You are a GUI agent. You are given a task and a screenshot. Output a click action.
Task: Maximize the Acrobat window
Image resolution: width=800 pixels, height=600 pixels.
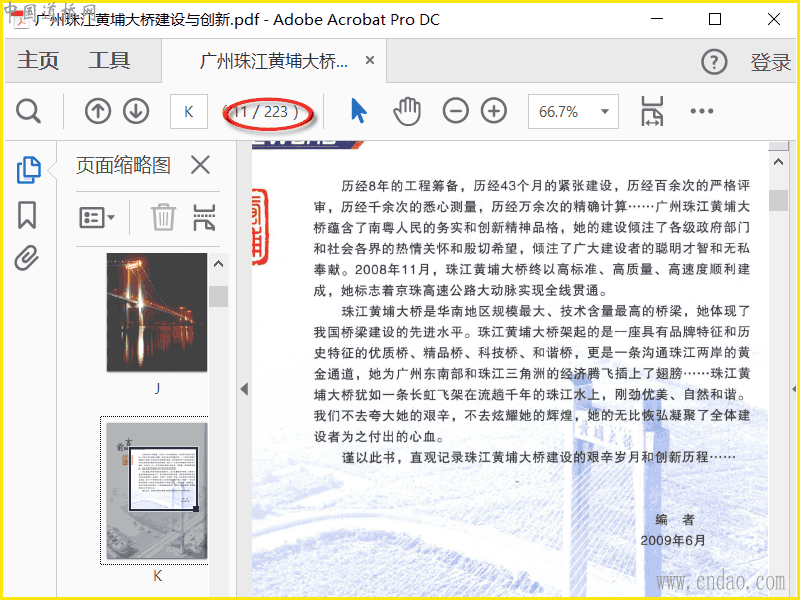[x=715, y=19]
